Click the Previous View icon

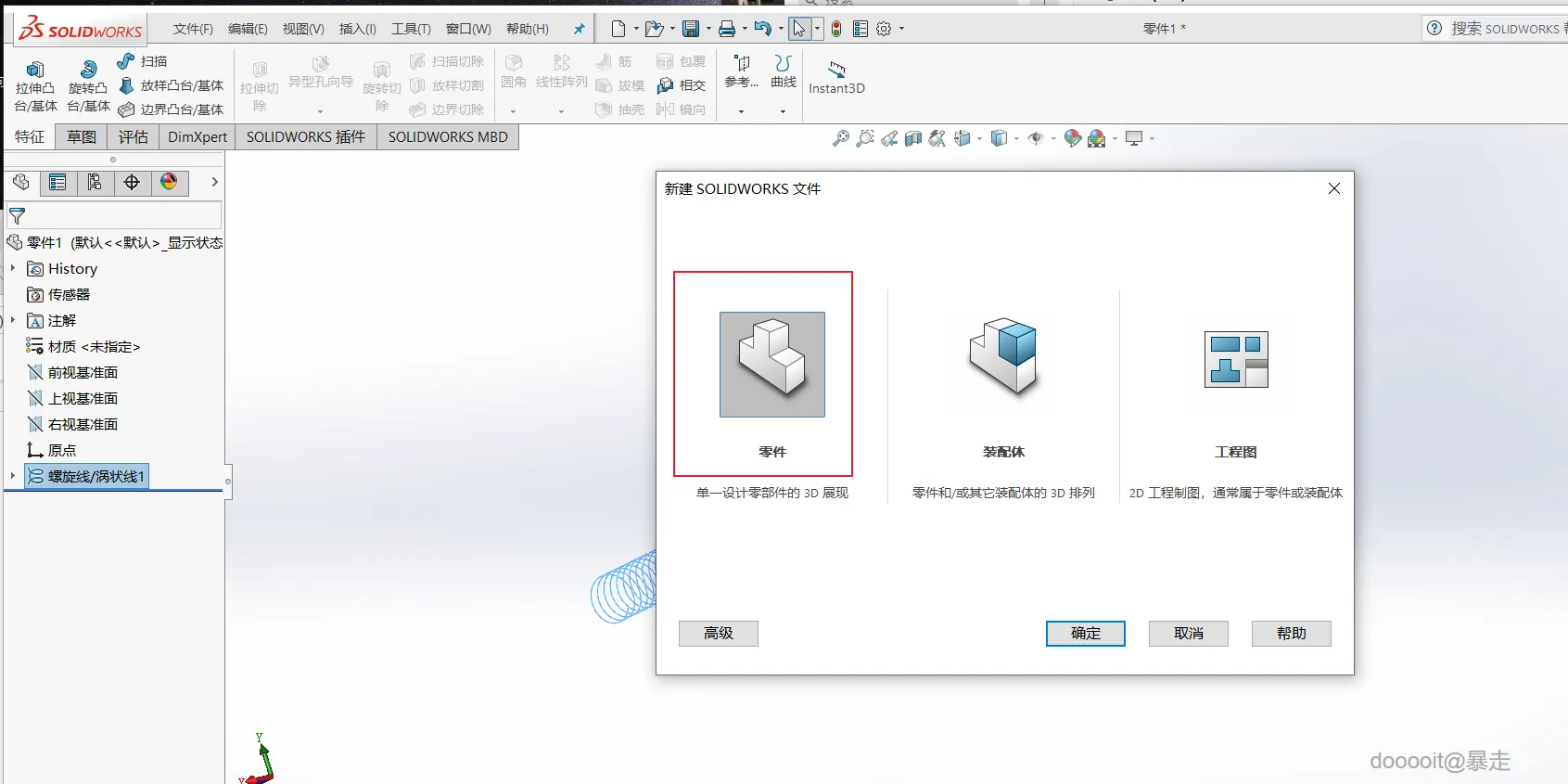pyautogui.click(x=889, y=138)
